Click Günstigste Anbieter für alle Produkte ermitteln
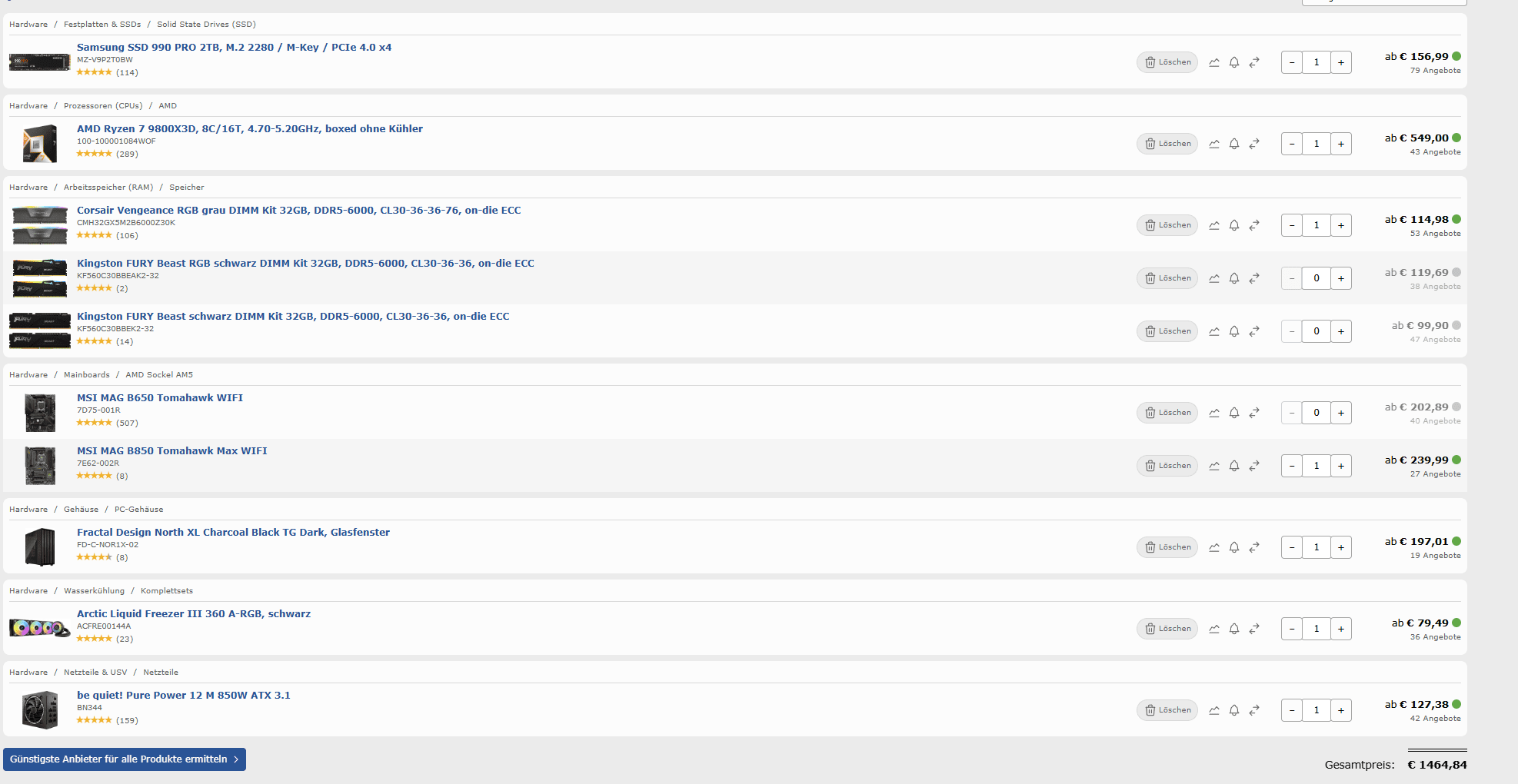This screenshot has height=784, width=1518. (x=125, y=759)
